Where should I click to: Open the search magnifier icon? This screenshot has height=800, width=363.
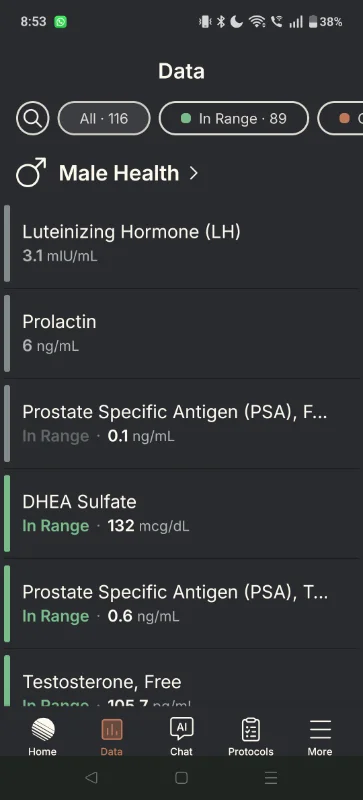[33, 118]
